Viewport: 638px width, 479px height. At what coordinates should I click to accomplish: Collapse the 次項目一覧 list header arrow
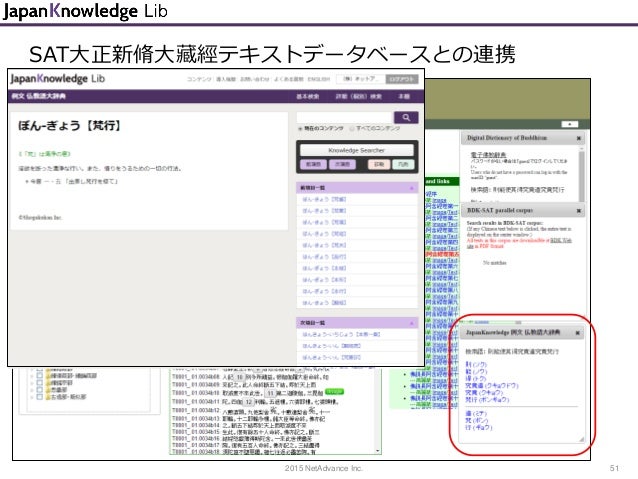(x=411, y=323)
